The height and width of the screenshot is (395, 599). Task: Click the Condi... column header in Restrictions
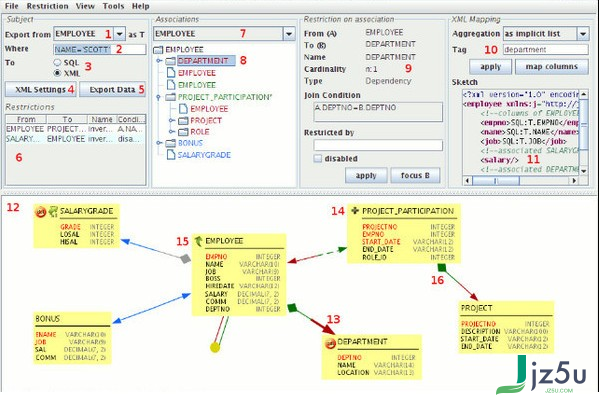coord(131,119)
